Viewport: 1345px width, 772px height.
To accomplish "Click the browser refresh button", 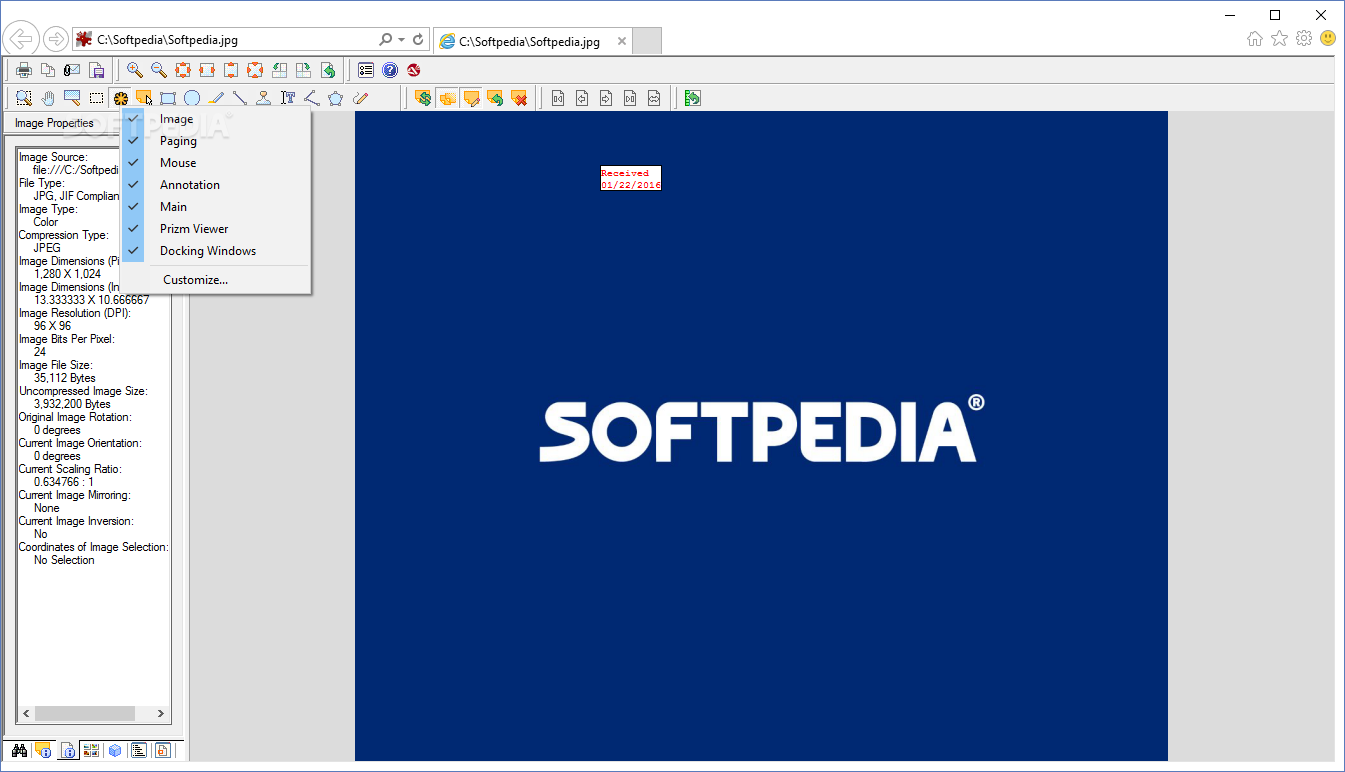I will pyautogui.click(x=418, y=40).
